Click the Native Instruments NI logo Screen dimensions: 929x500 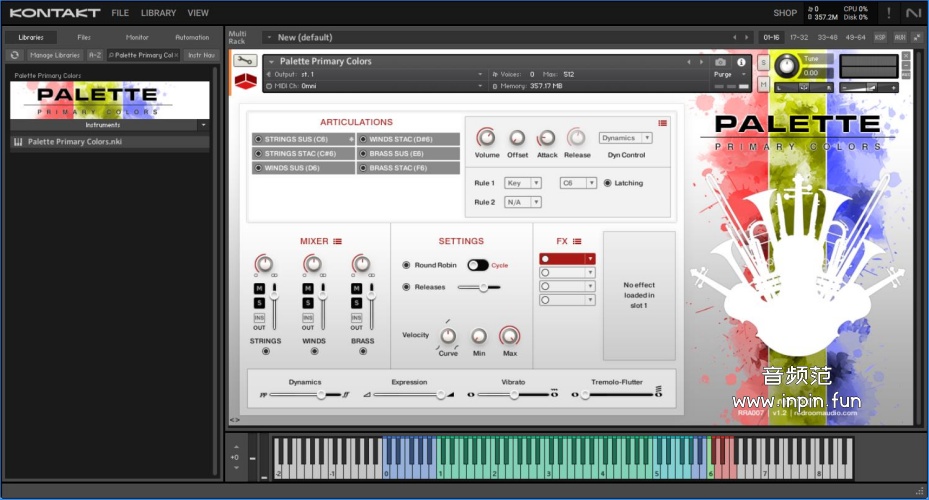(913, 12)
